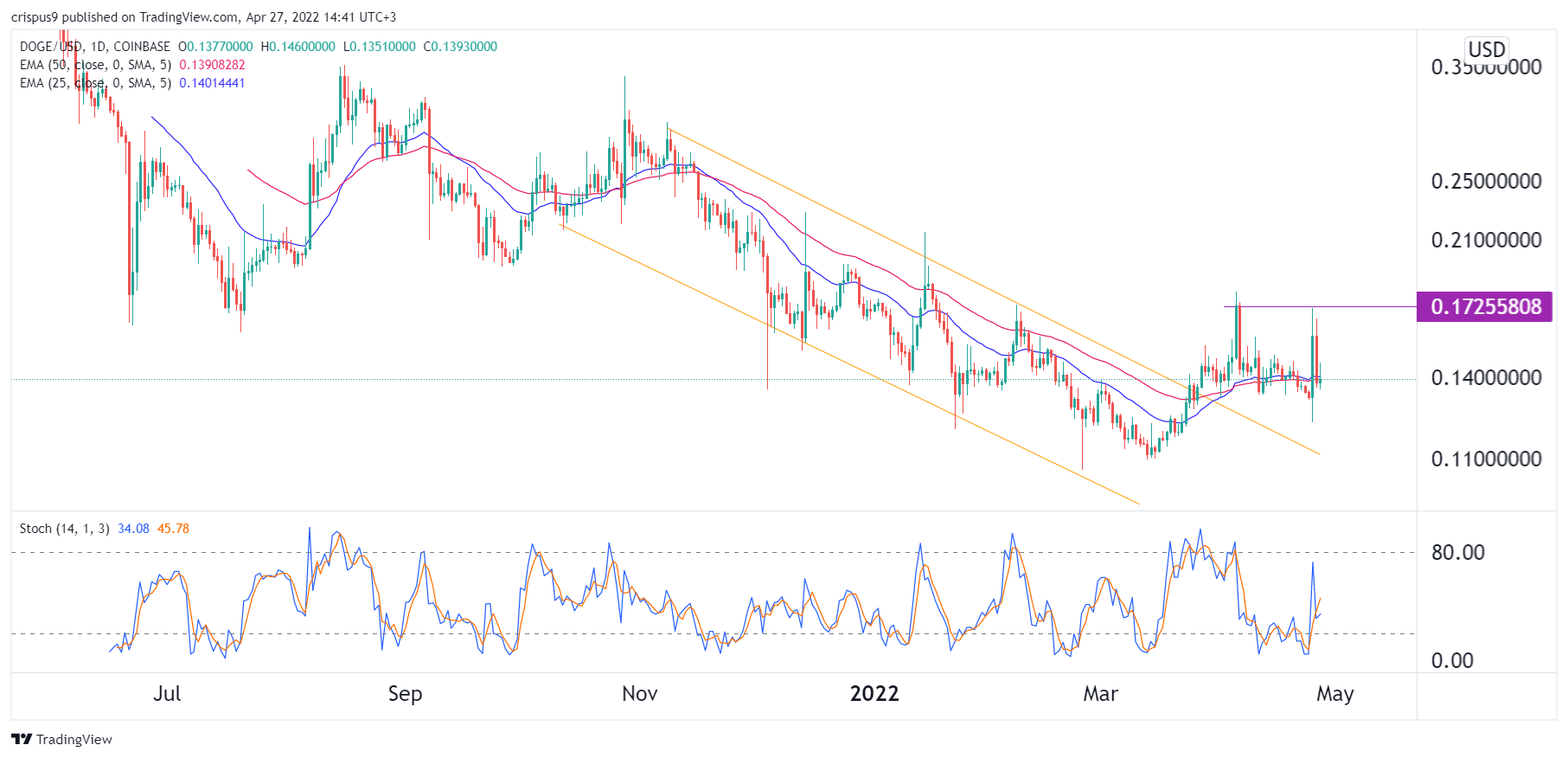Click the 0.11000000 price axis label
Viewport: 1568px width, 758px height.
(1486, 459)
